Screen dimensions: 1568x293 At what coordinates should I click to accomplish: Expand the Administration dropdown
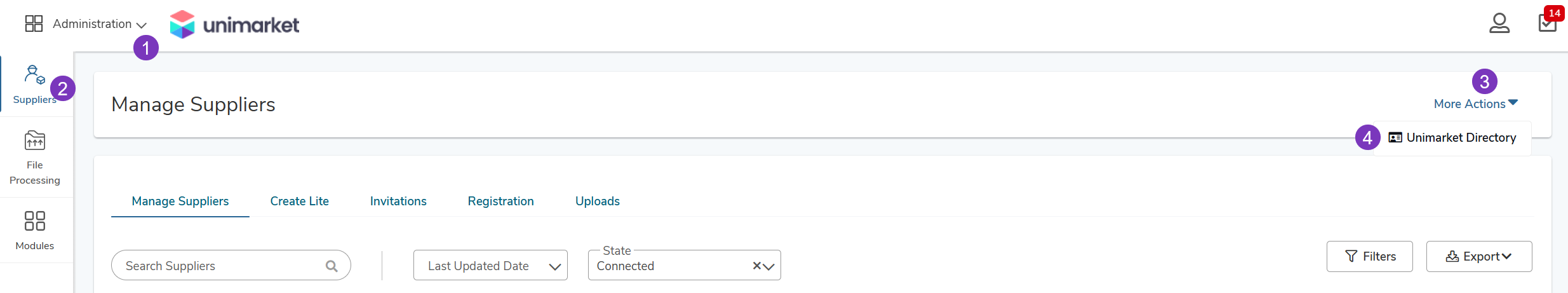pos(100,24)
